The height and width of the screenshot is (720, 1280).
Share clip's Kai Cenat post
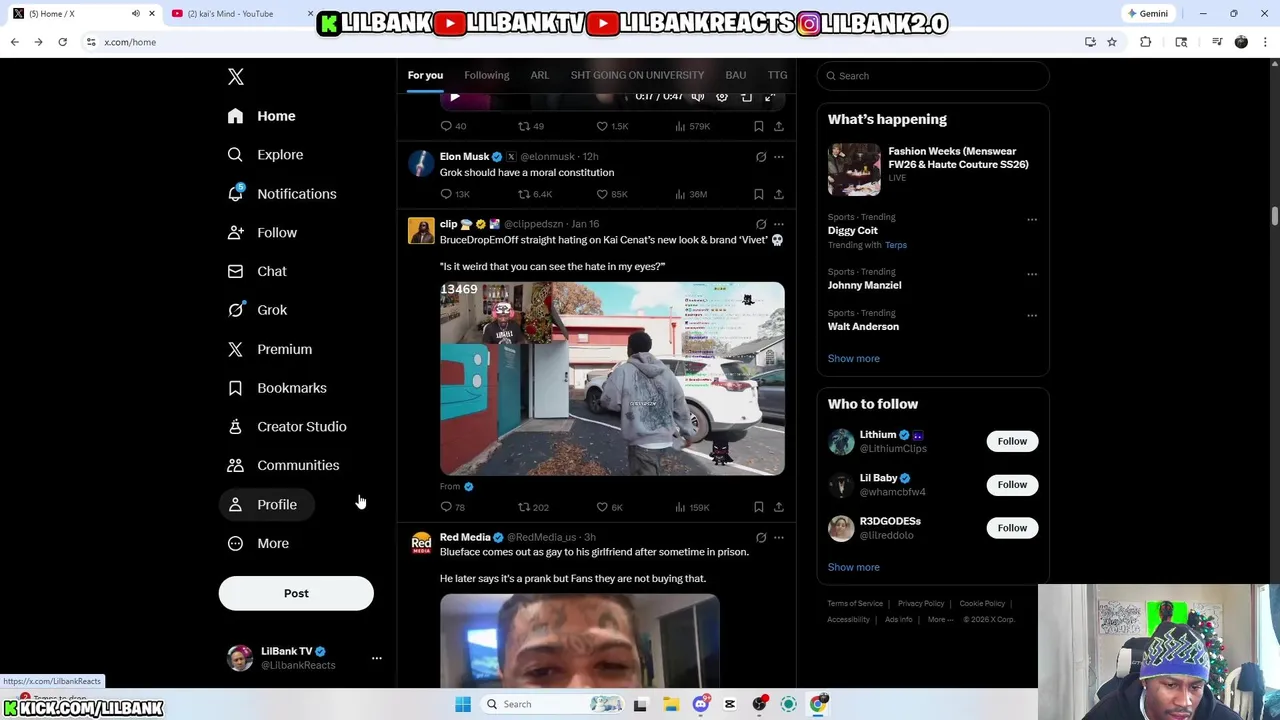tap(779, 507)
